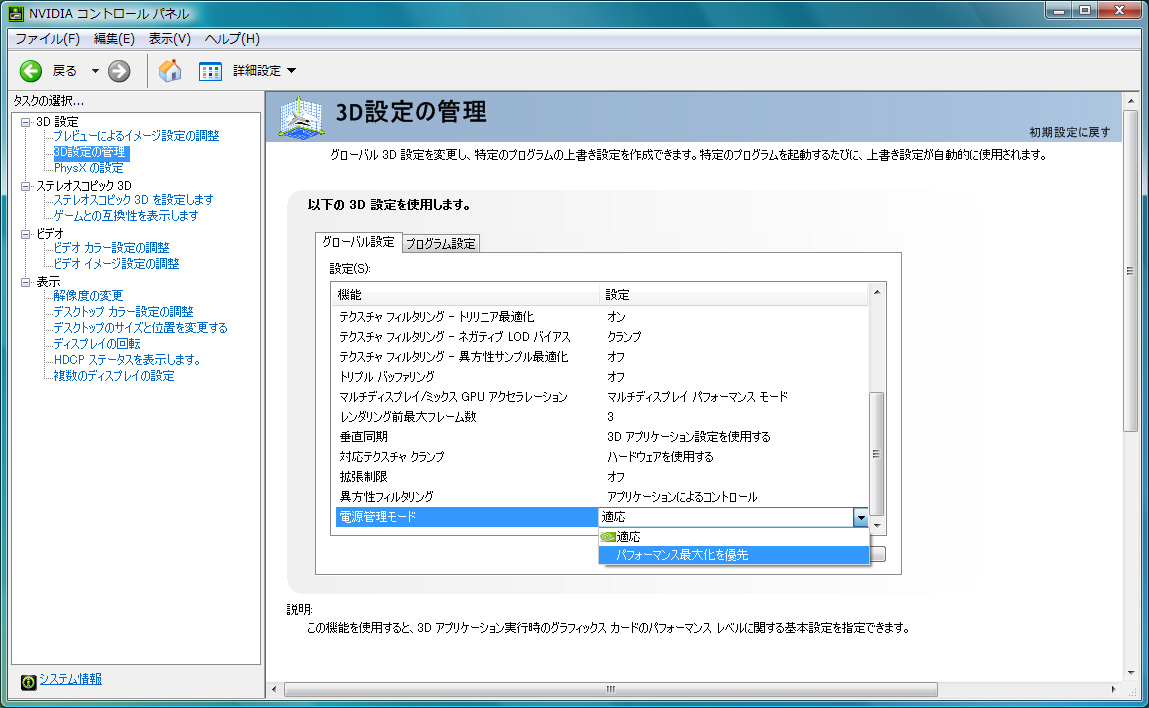1149x708 pixels.
Task: Click the main pane vertical scrollbar thumb
Action: coord(1130,271)
